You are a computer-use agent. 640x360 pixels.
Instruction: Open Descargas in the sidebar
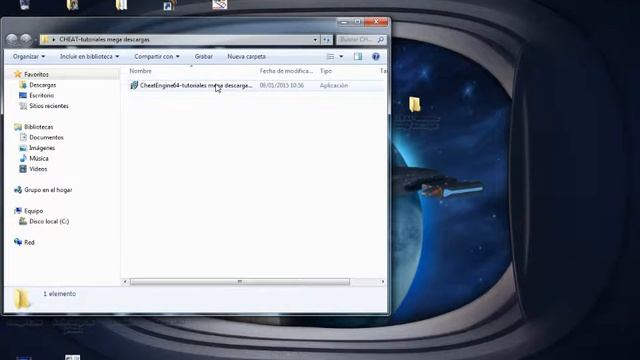[42, 85]
